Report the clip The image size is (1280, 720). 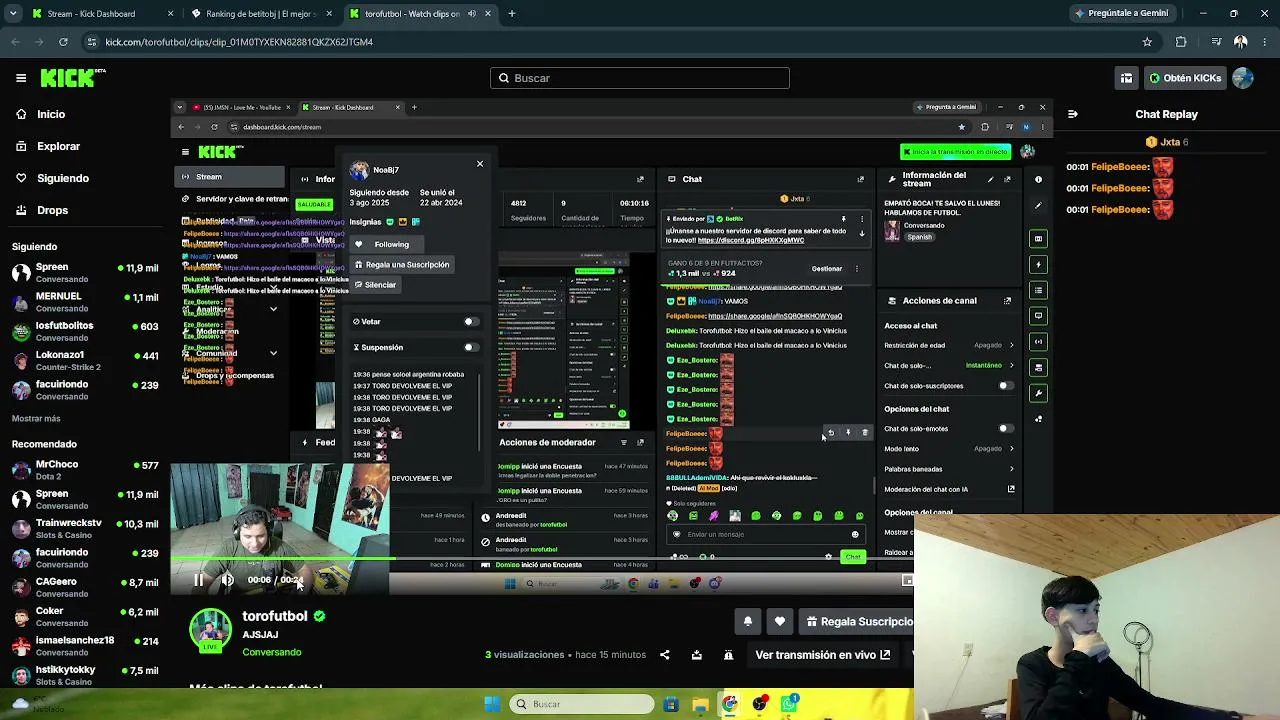728,655
